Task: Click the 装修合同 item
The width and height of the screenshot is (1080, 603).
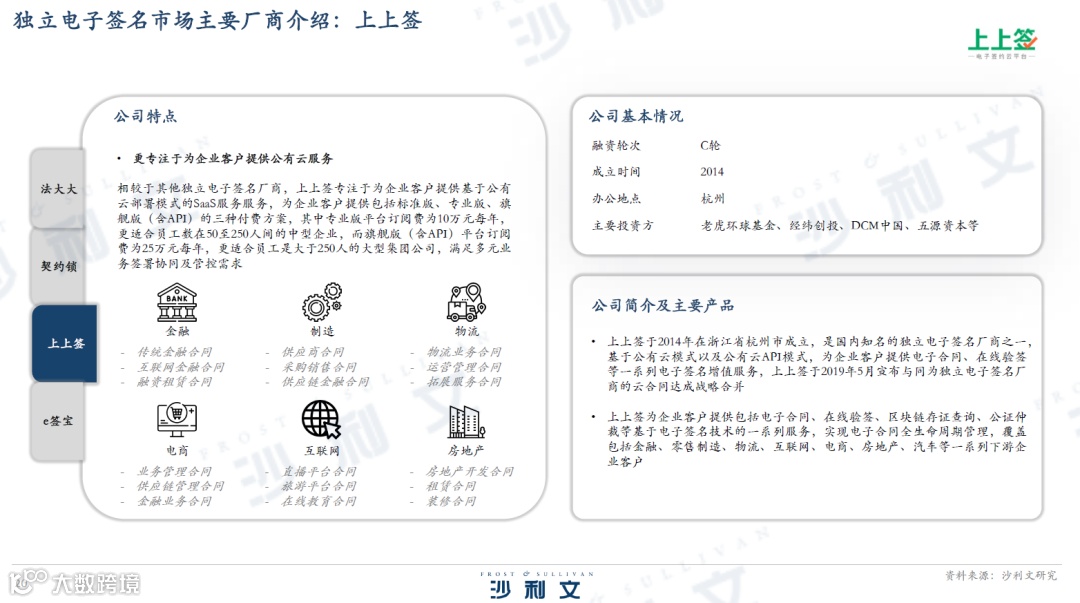Action: click(451, 502)
